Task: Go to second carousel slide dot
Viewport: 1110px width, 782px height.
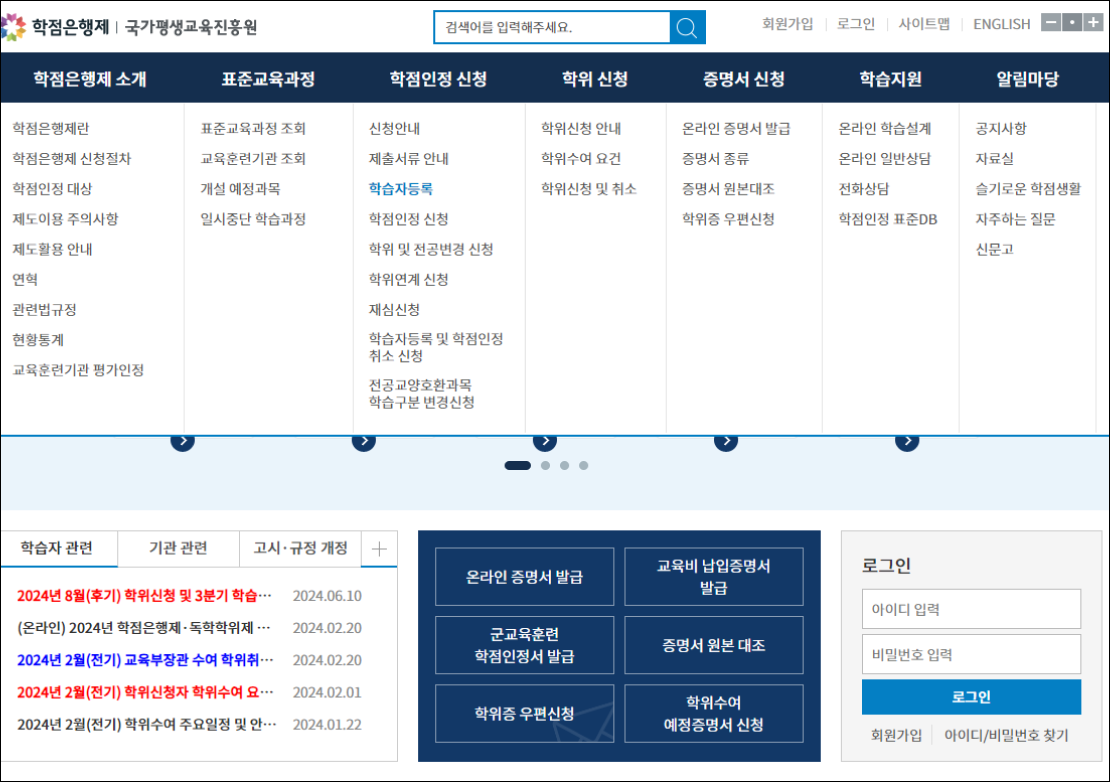Action: pyautogui.click(x=545, y=466)
